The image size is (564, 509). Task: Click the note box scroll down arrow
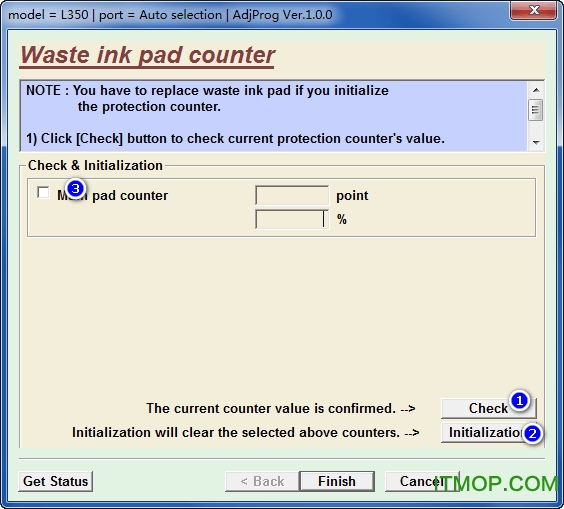click(536, 143)
